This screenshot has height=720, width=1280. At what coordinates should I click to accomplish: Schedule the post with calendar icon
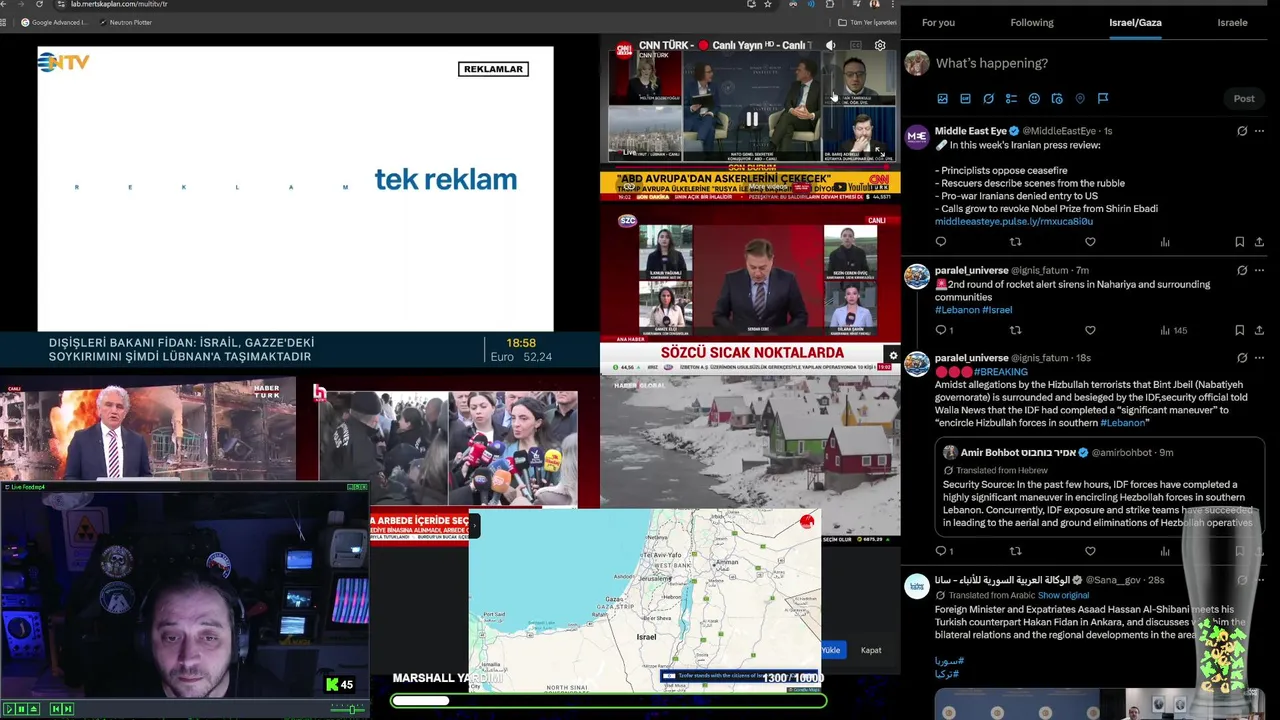point(1057,98)
